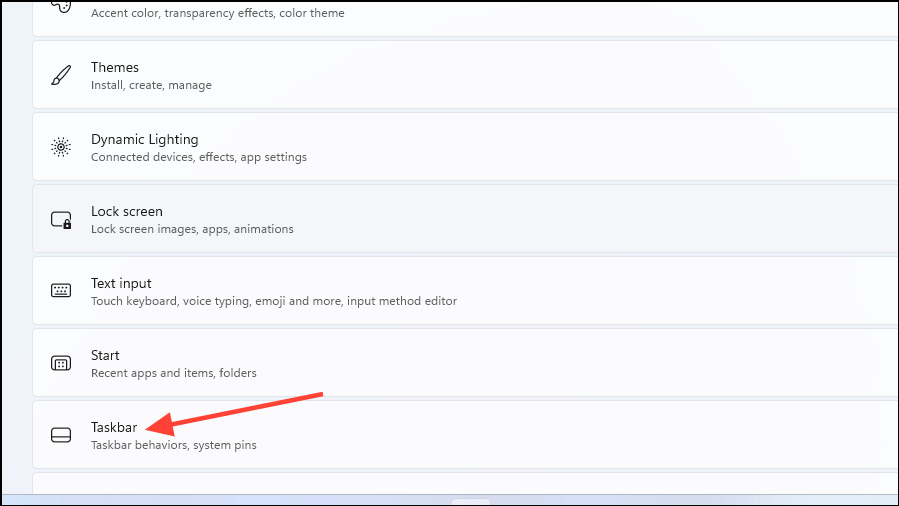Click the Taskbar icon
This screenshot has width=899, height=506.
coord(61,435)
